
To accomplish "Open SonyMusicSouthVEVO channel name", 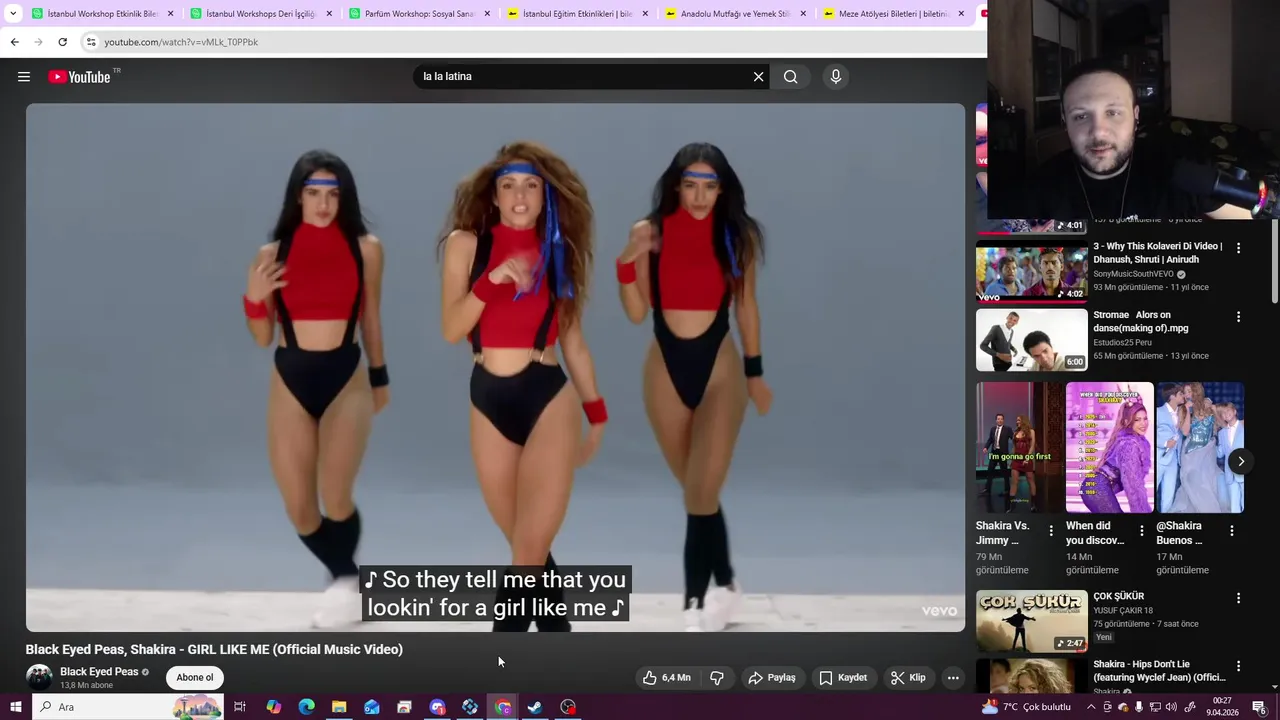I will (1133, 274).
